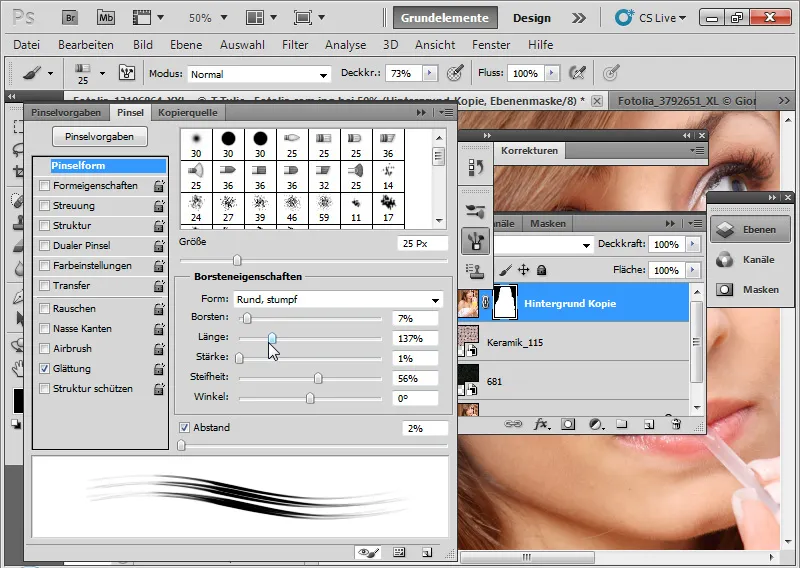
Task: Link layers chain icon in layers panel
Action: point(513,424)
